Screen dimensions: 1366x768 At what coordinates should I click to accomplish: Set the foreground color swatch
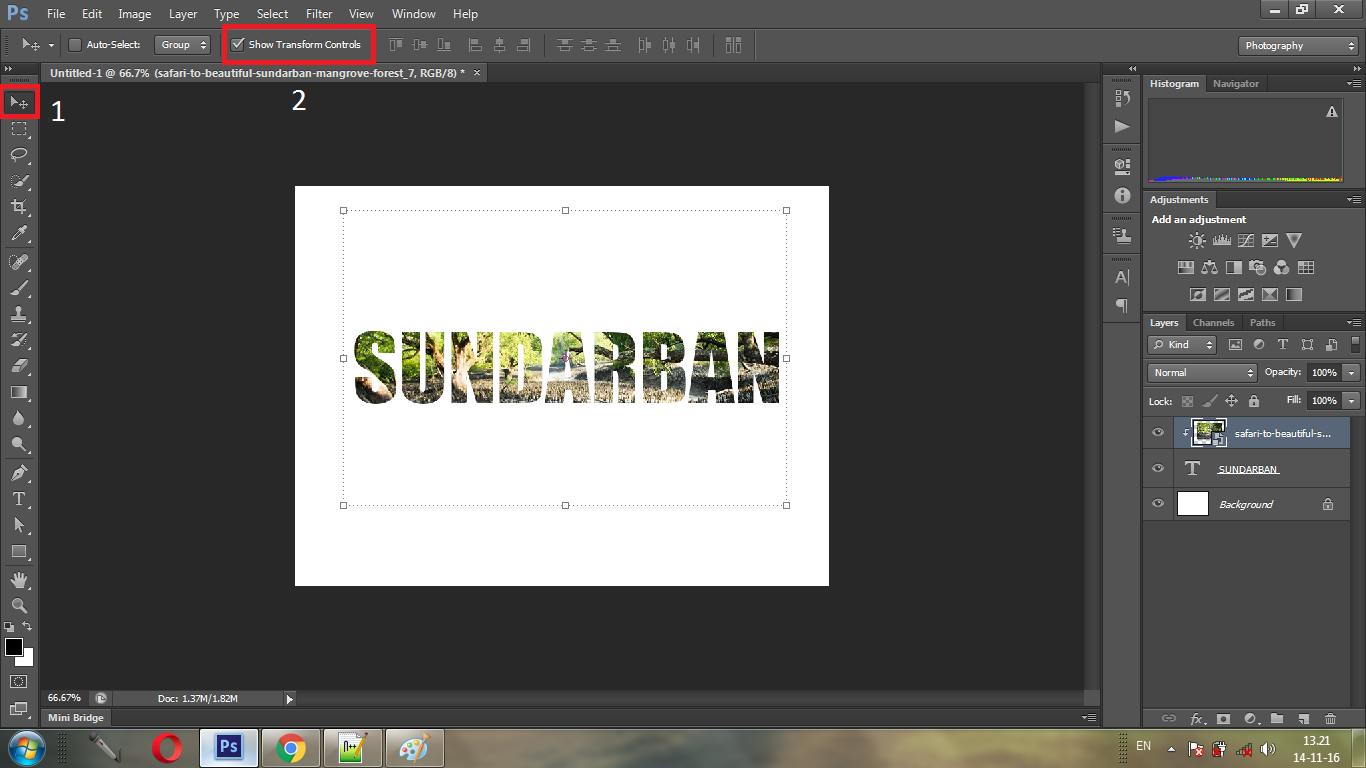coord(14,647)
